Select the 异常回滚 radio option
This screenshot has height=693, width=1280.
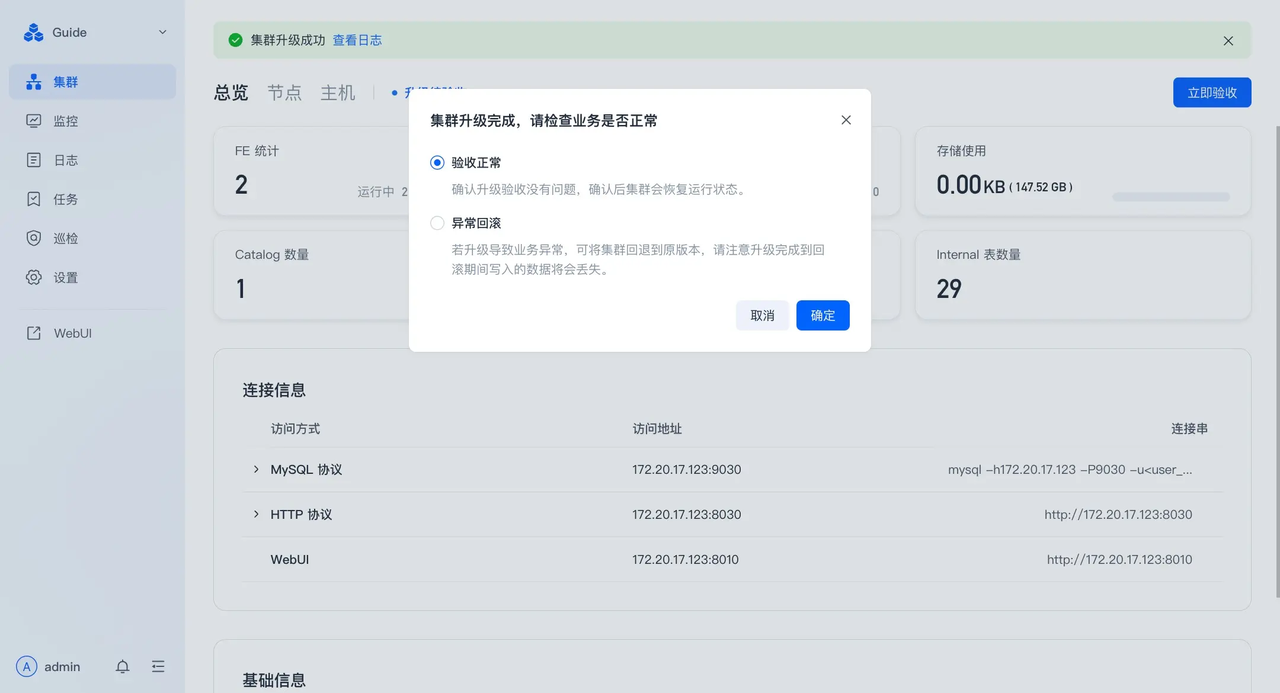[x=437, y=223]
